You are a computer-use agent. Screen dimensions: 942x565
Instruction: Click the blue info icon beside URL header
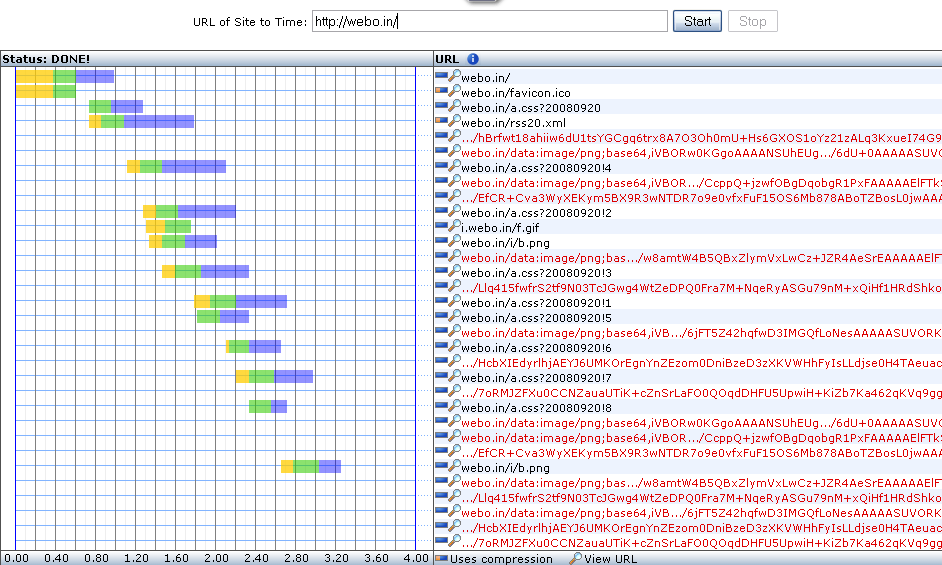473,59
